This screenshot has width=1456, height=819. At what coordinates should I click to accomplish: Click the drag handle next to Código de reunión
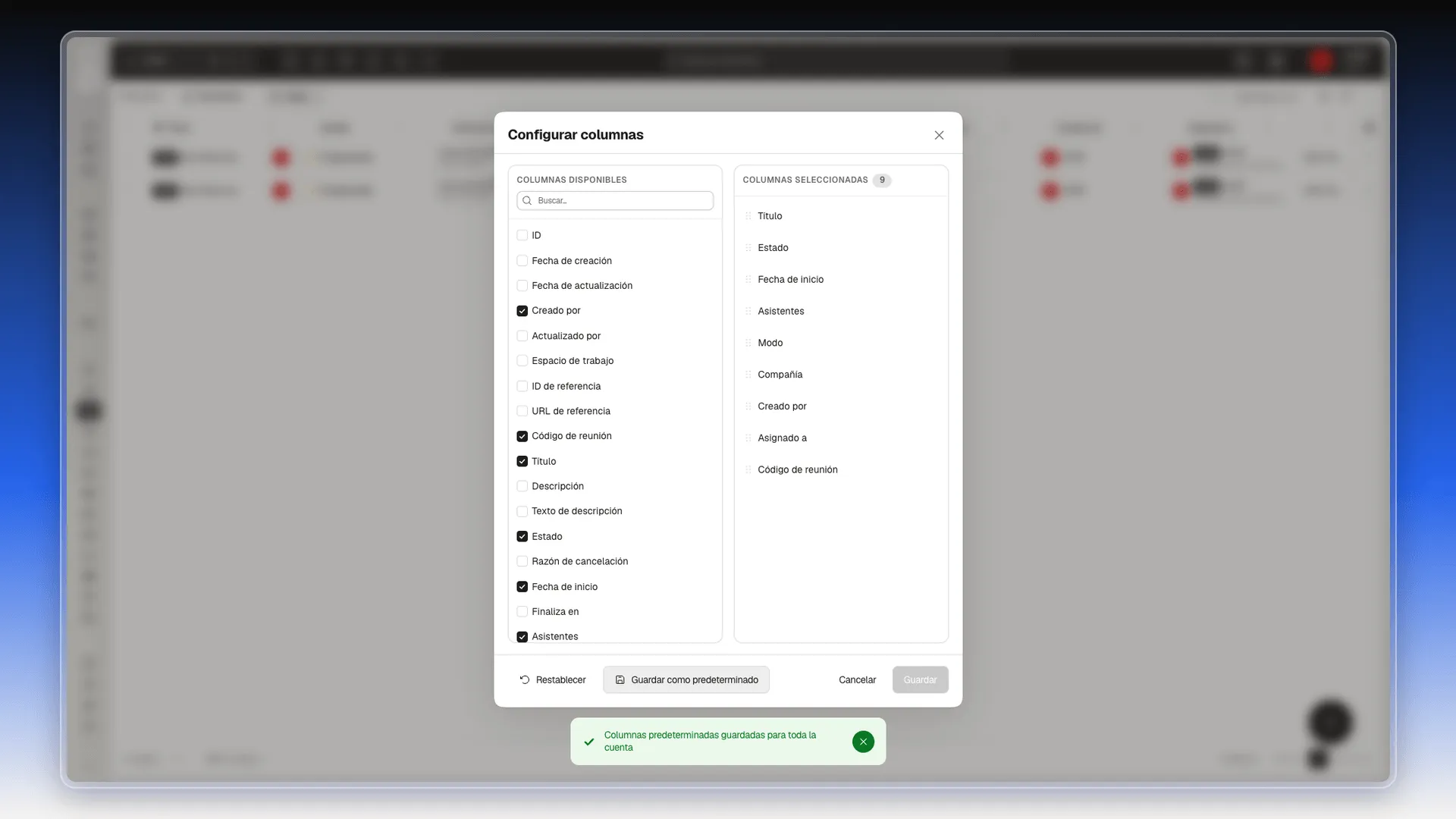click(x=748, y=470)
